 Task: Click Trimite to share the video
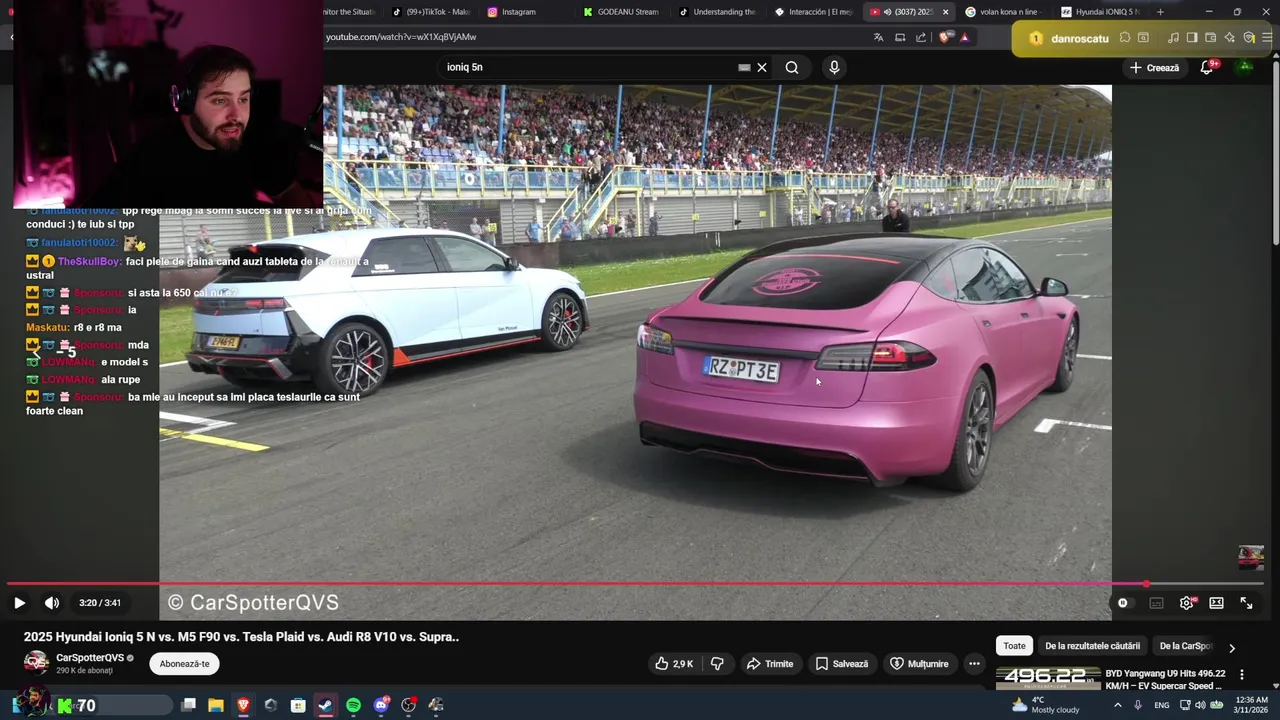click(769, 664)
